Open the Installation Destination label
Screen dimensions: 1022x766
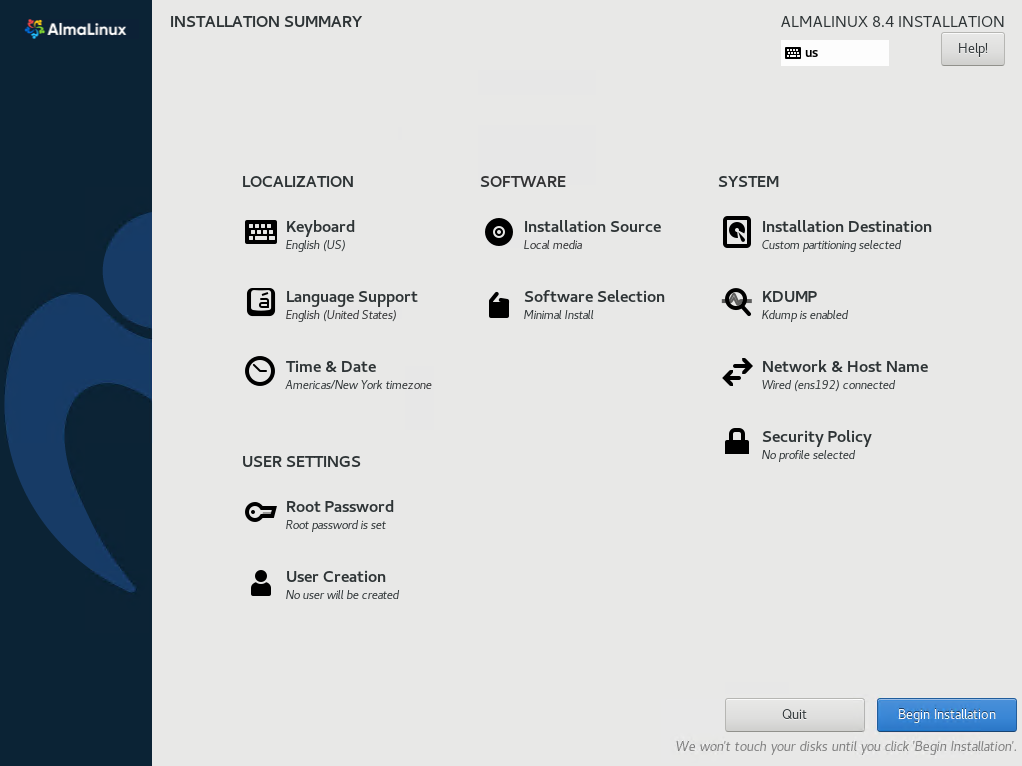point(846,227)
